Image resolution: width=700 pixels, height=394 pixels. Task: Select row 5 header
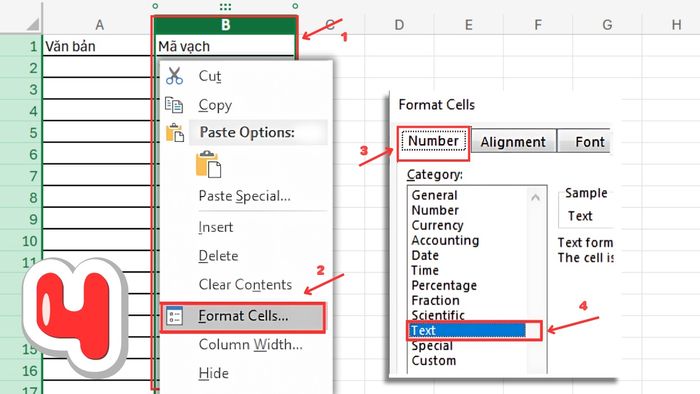(x=21, y=133)
